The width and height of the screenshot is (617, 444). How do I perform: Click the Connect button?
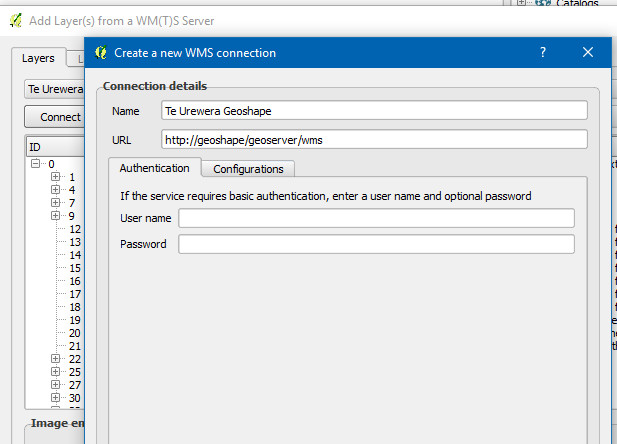pyautogui.click(x=54, y=117)
